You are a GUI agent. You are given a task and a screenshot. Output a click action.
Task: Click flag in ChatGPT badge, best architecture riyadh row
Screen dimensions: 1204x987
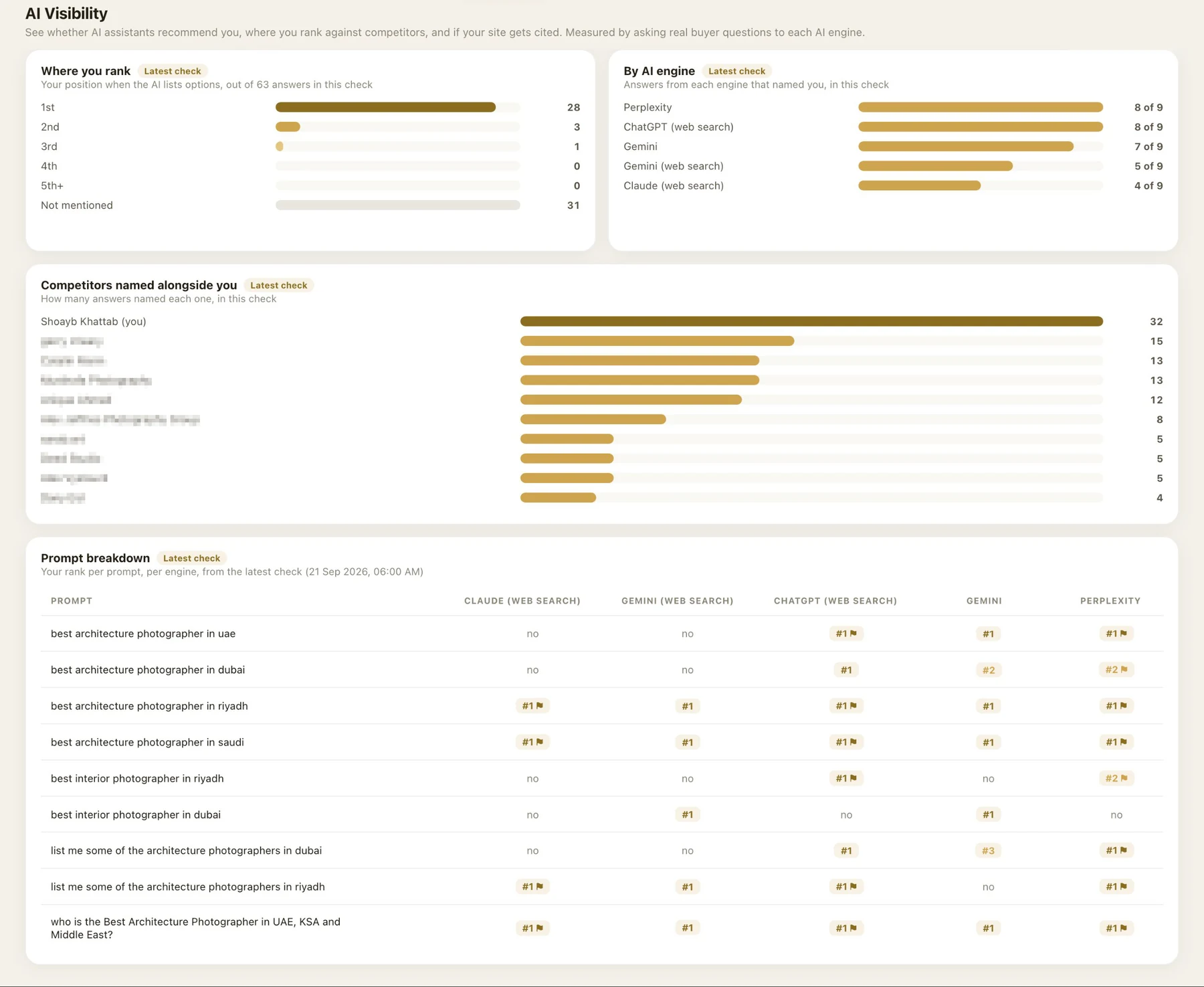click(854, 705)
